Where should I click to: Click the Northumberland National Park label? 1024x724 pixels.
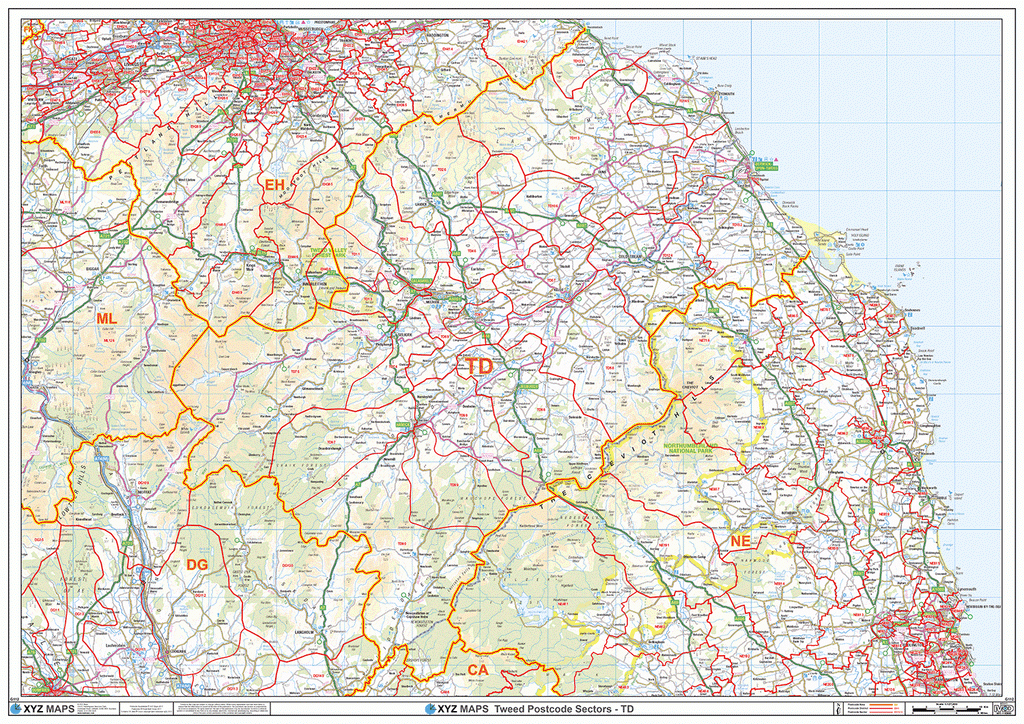pyautogui.click(x=691, y=447)
